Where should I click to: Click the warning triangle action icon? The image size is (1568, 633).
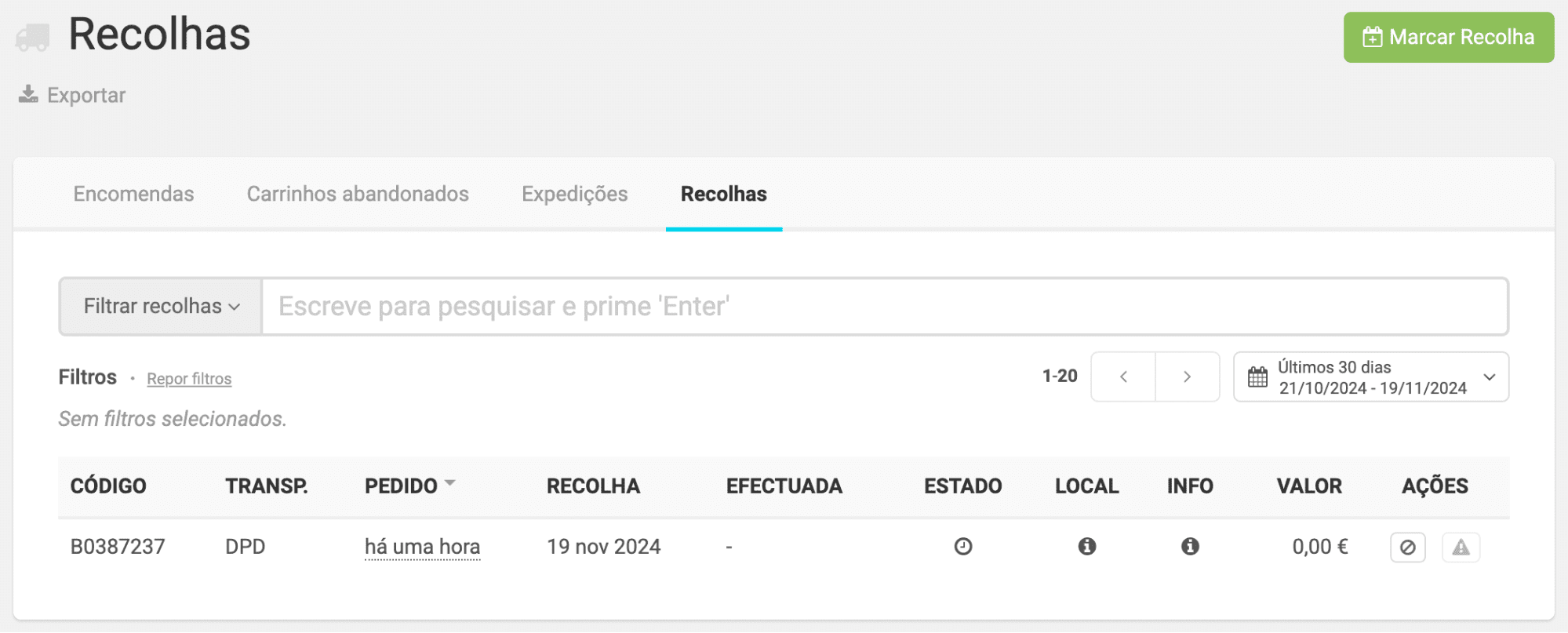point(1461,548)
